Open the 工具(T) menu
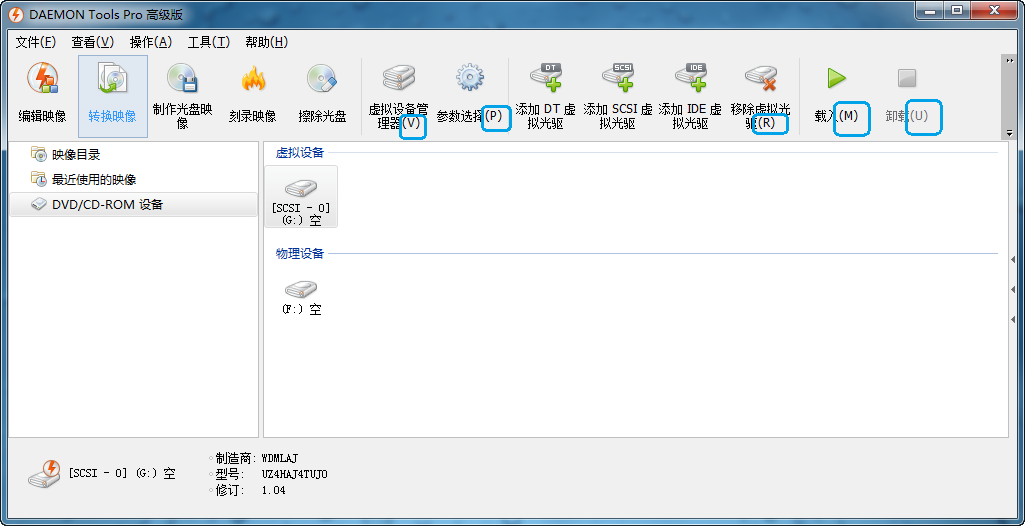Viewport: 1025px width, 526px height. point(208,42)
